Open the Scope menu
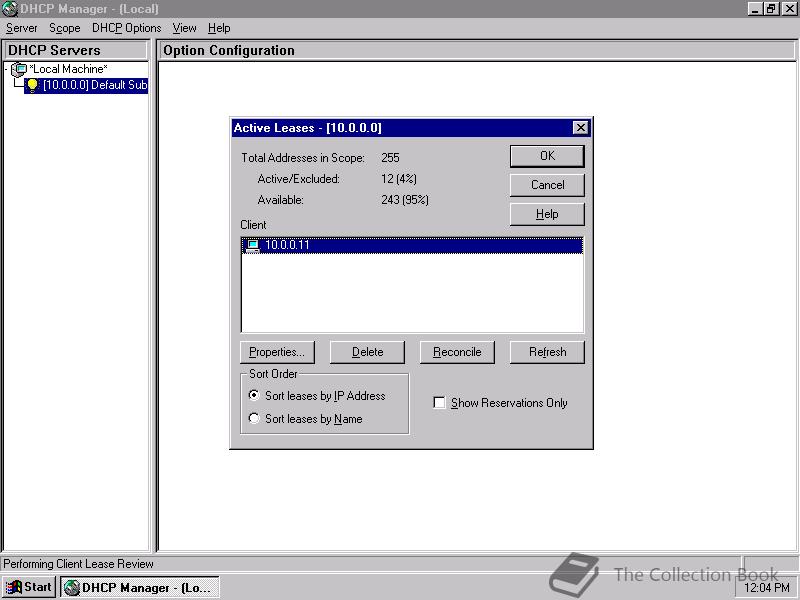Screen dimensions: 800x600 point(64,28)
